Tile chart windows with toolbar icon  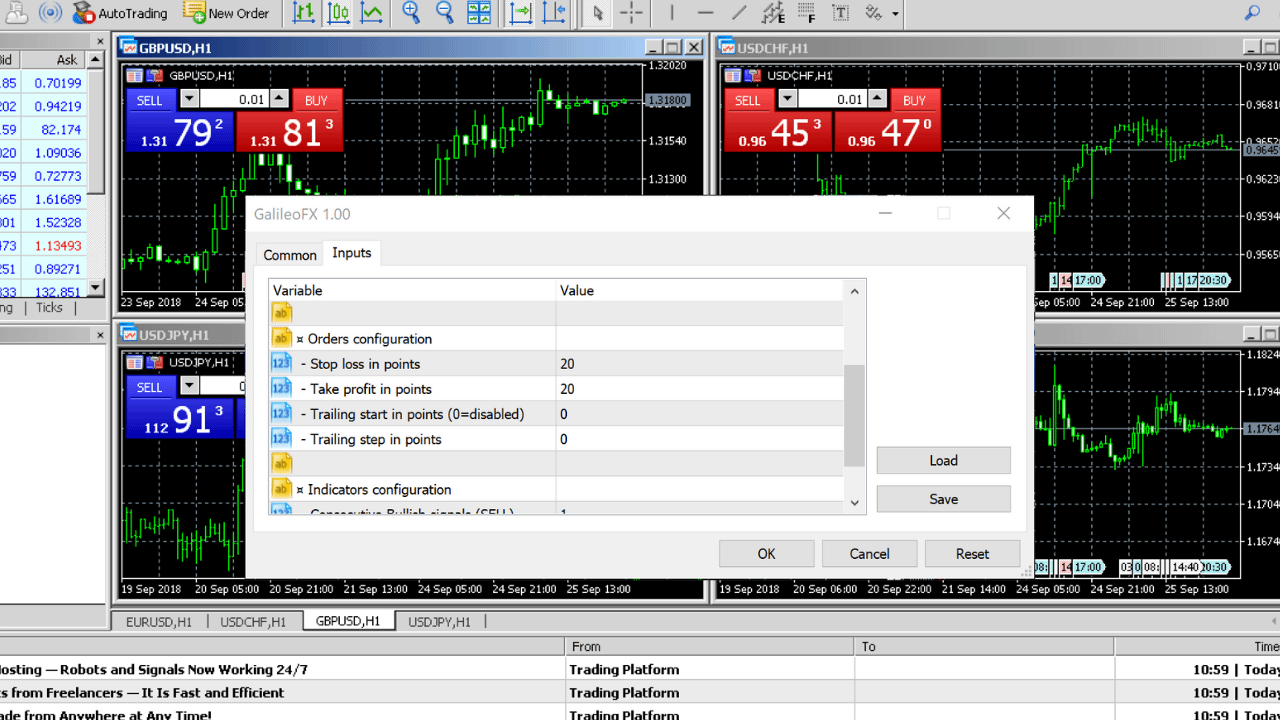[480, 13]
